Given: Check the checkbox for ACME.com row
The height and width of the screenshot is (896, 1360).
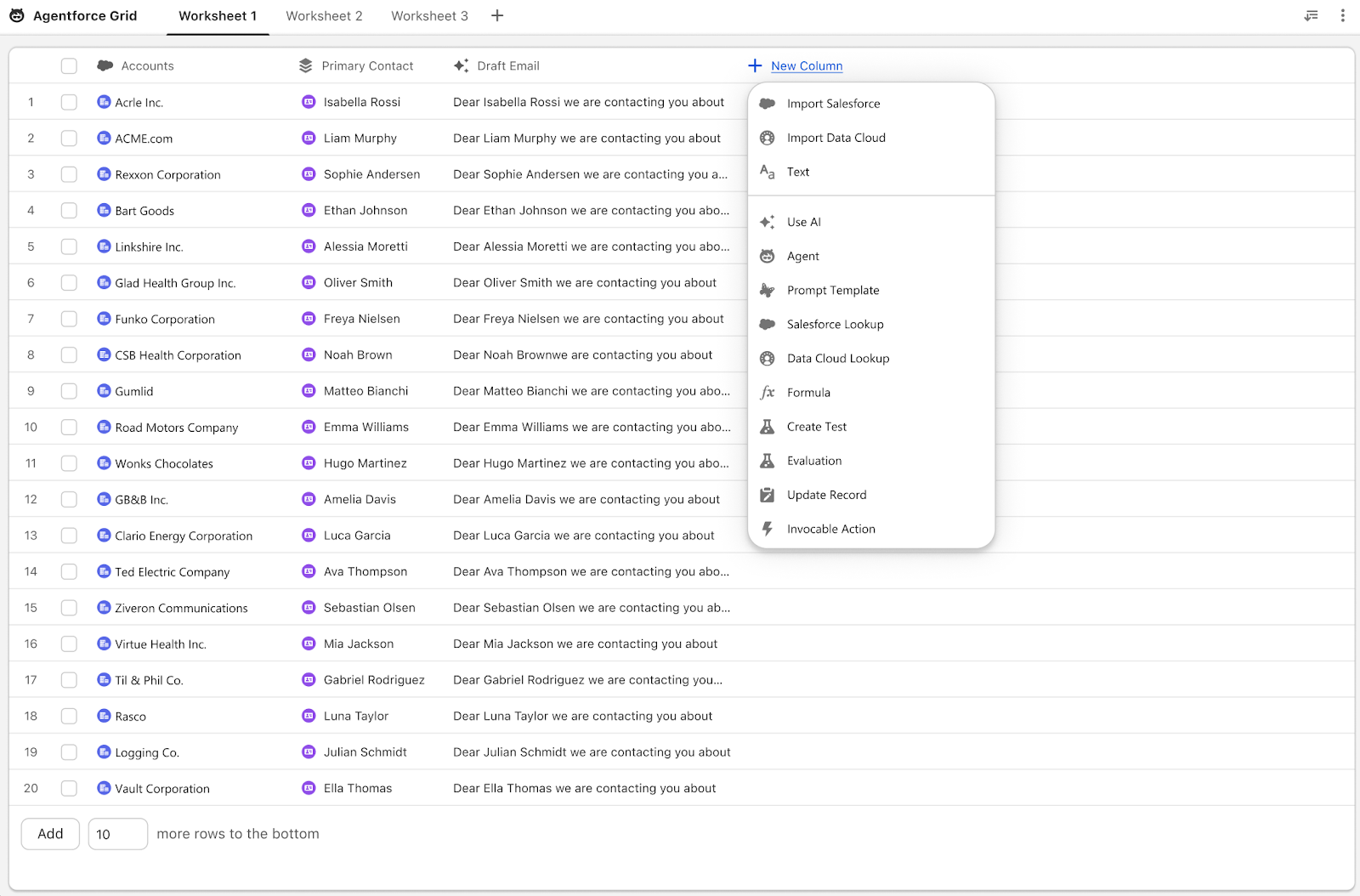Looking at the screenshot, I should pos(69,139).
